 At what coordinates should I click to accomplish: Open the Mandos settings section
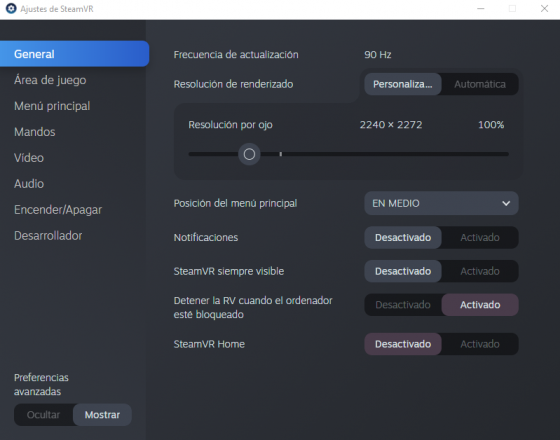point(35,132)
